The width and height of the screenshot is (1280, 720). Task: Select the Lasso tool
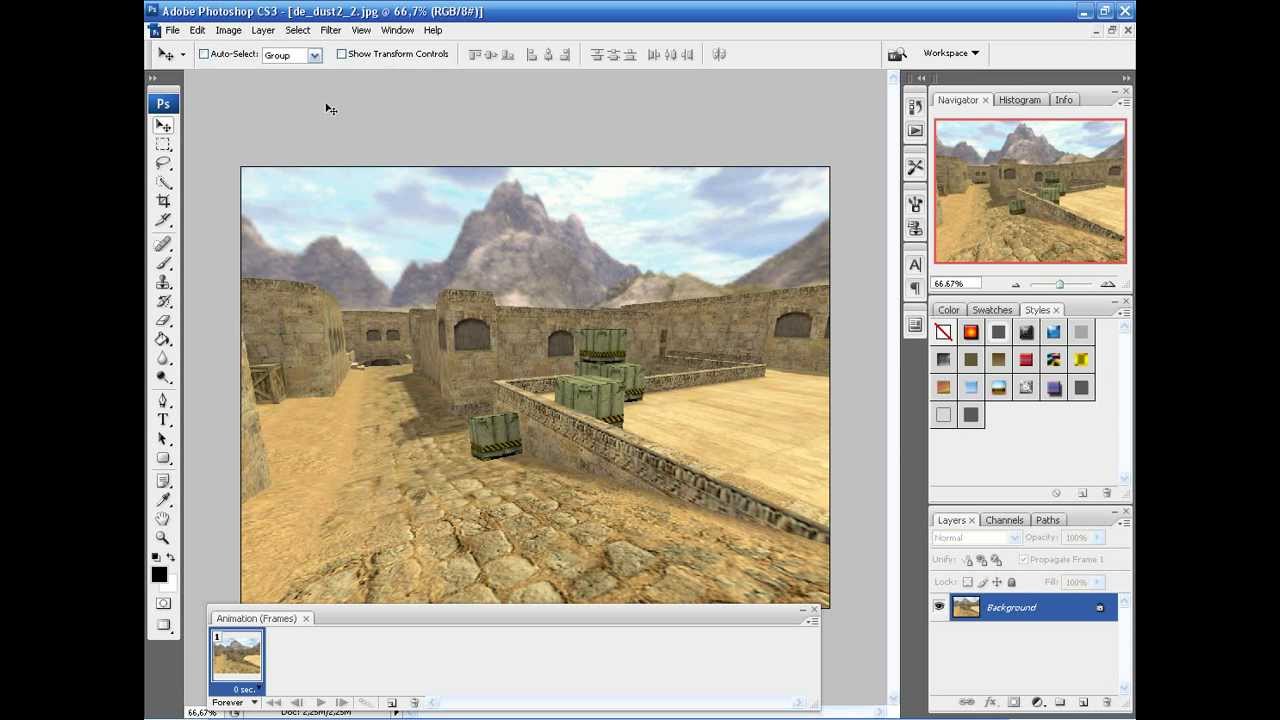(163, 164)
